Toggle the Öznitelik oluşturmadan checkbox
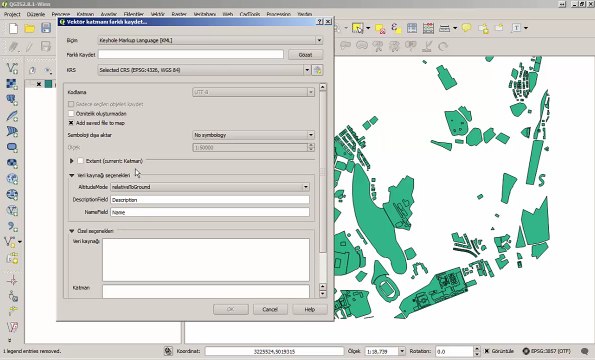This screenshot has height=360, width=595. 71,113
